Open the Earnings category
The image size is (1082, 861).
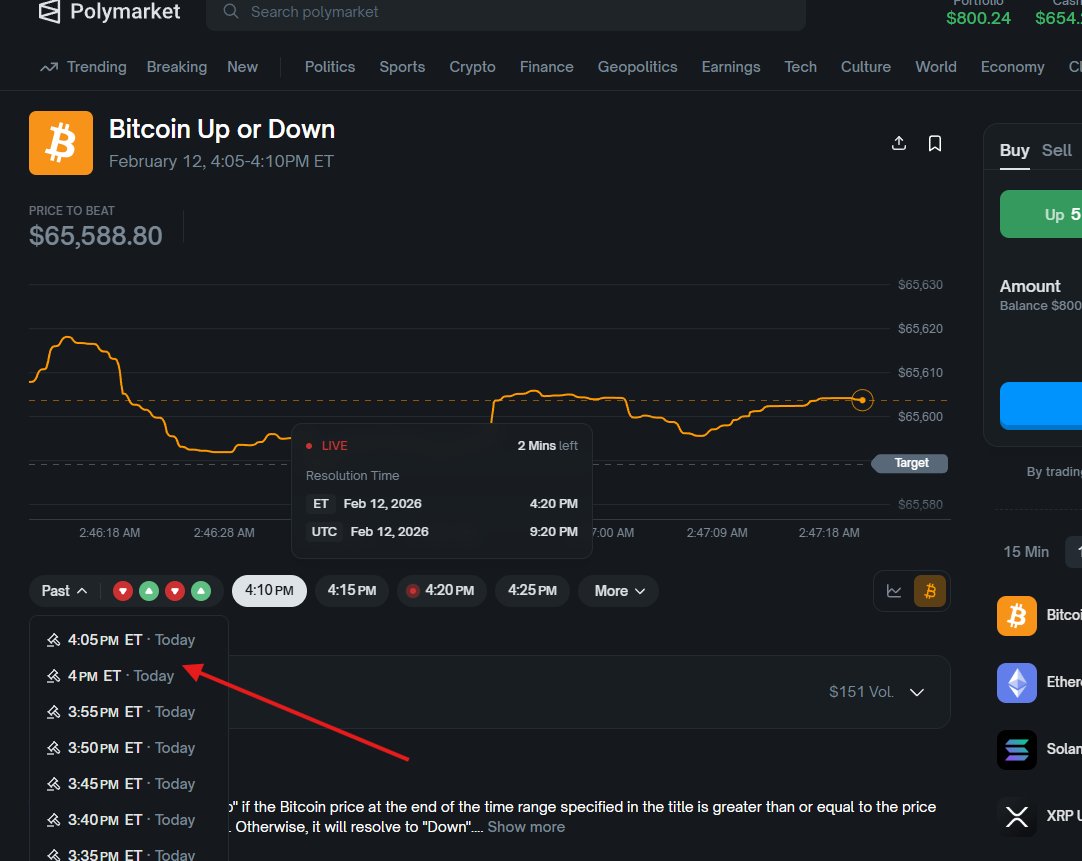(x=731, y=67)
